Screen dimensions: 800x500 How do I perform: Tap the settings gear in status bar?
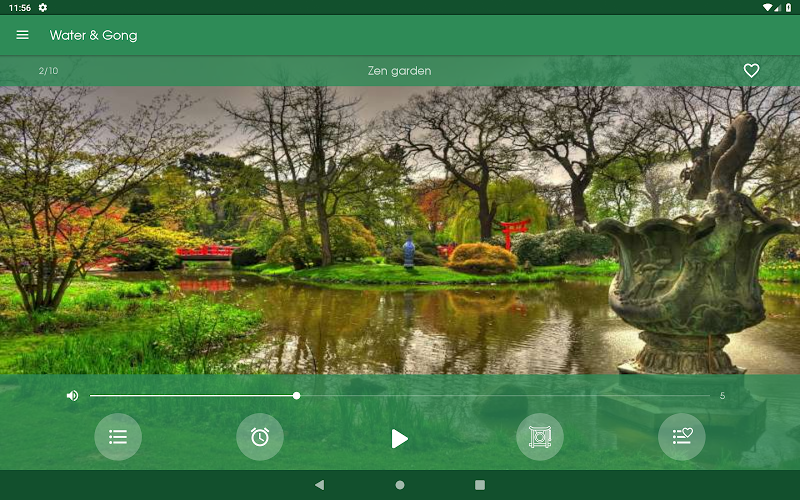coord(43,7)
